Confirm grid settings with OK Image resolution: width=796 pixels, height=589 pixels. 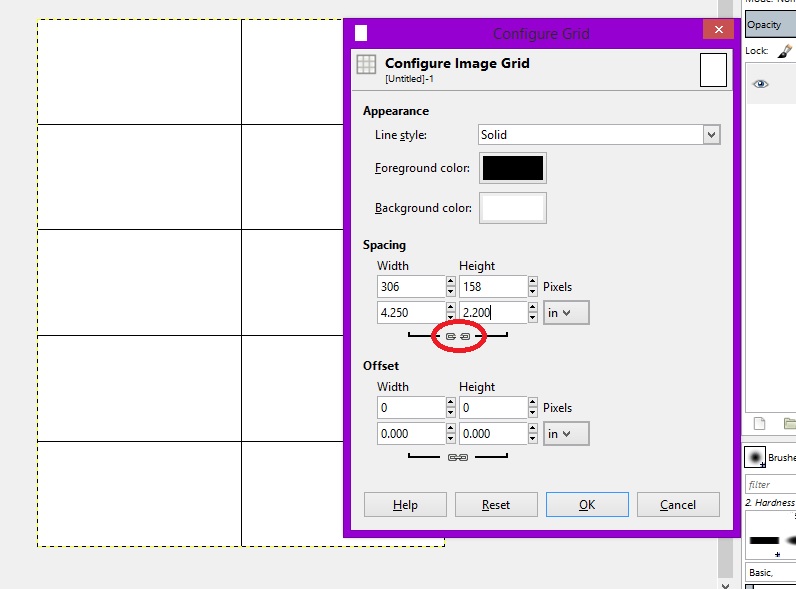(x=587, y=505)
